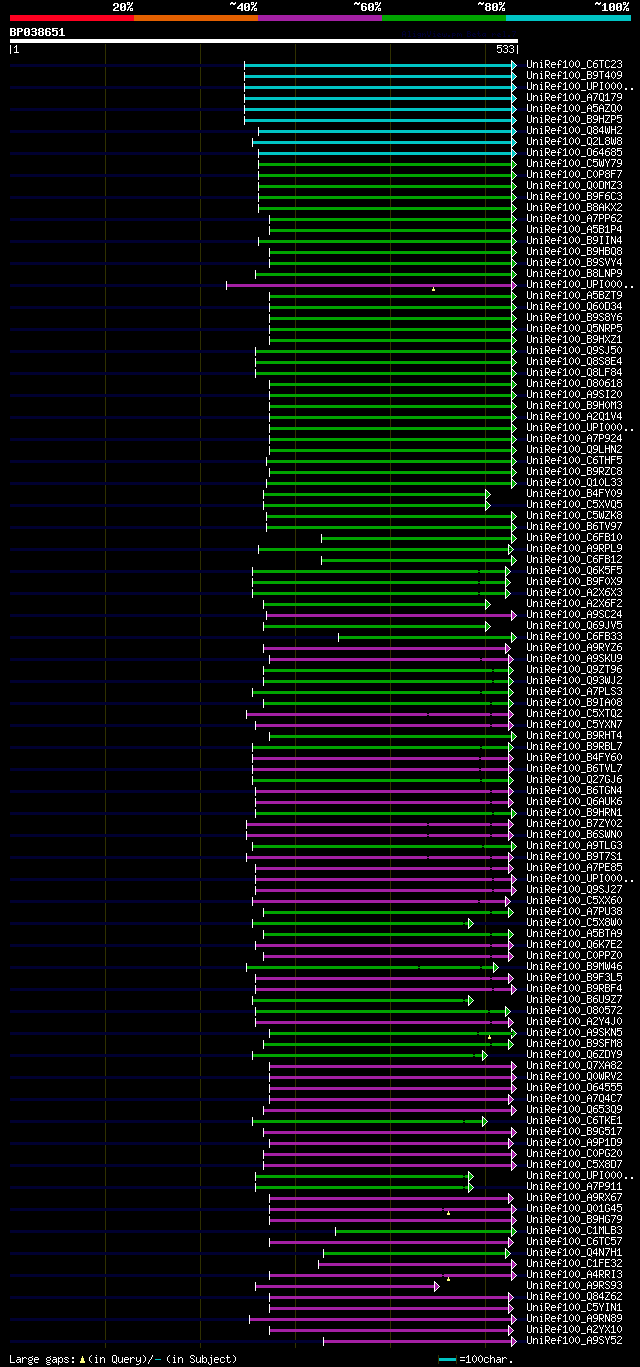
Task: Select the UniRef100_Q0DMZ3 label
Action: [574, 186]
